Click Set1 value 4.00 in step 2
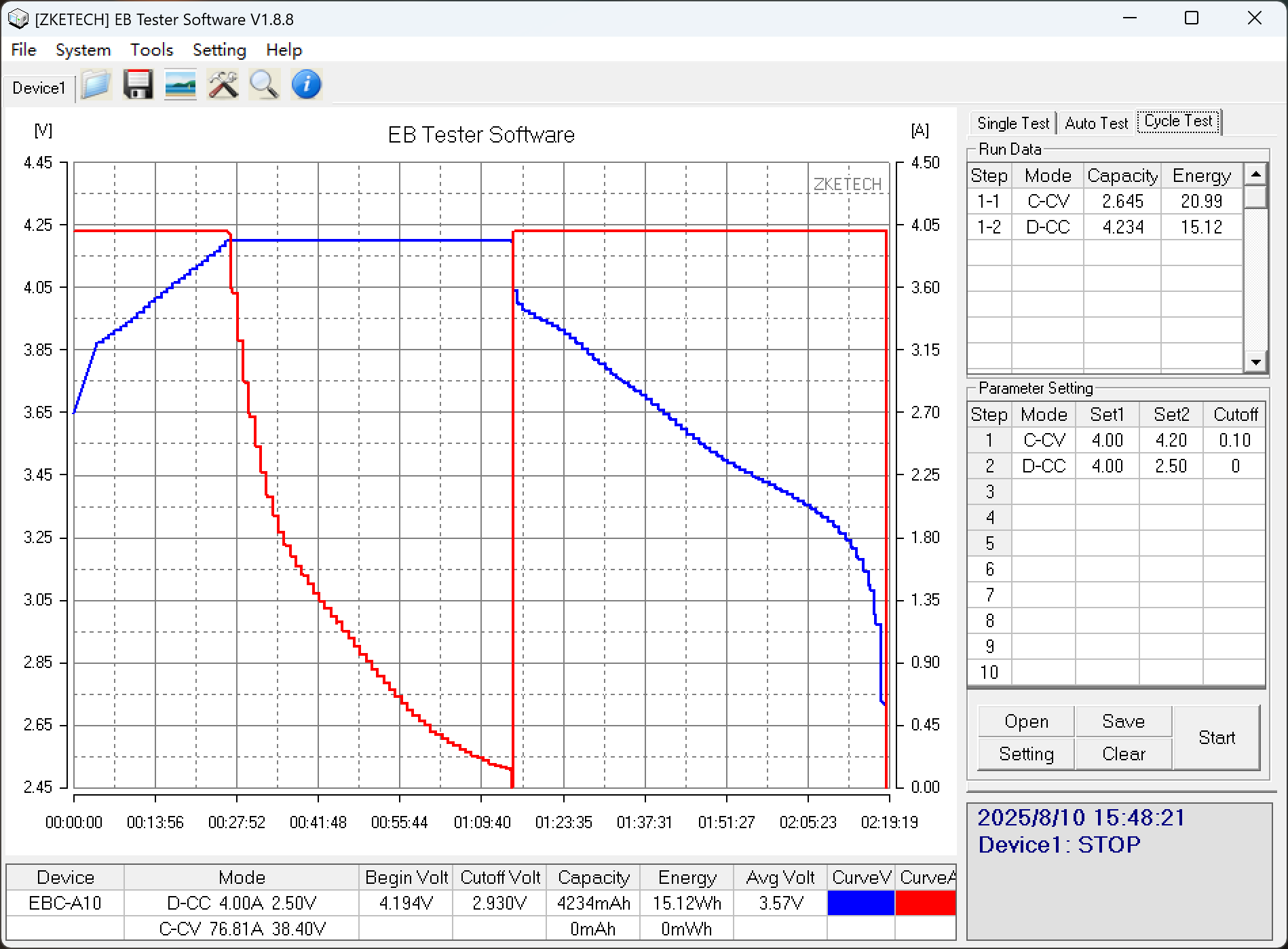The height and width of the screenshot is (949, 1288). 1107,466
